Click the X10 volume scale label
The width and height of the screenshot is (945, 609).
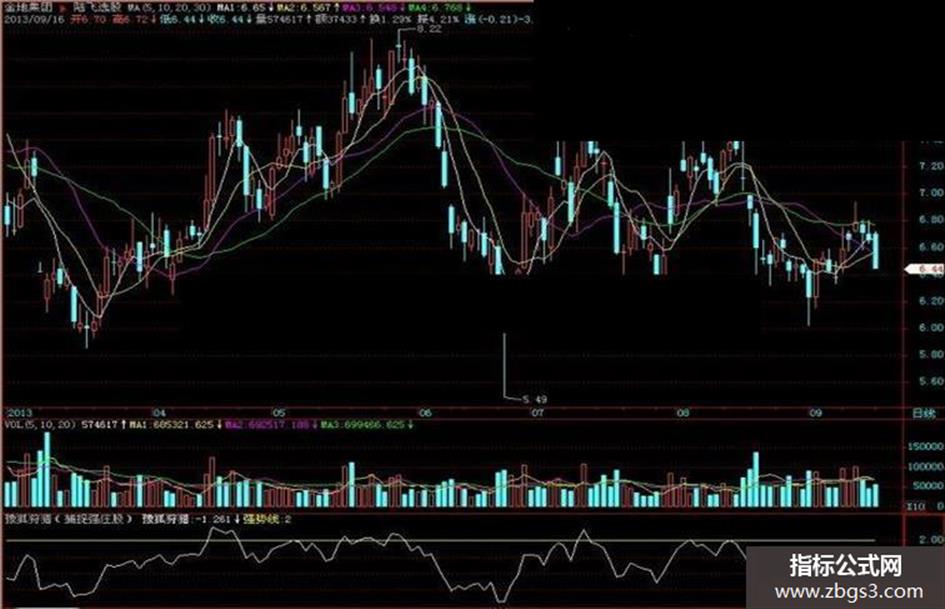(915, 506)
